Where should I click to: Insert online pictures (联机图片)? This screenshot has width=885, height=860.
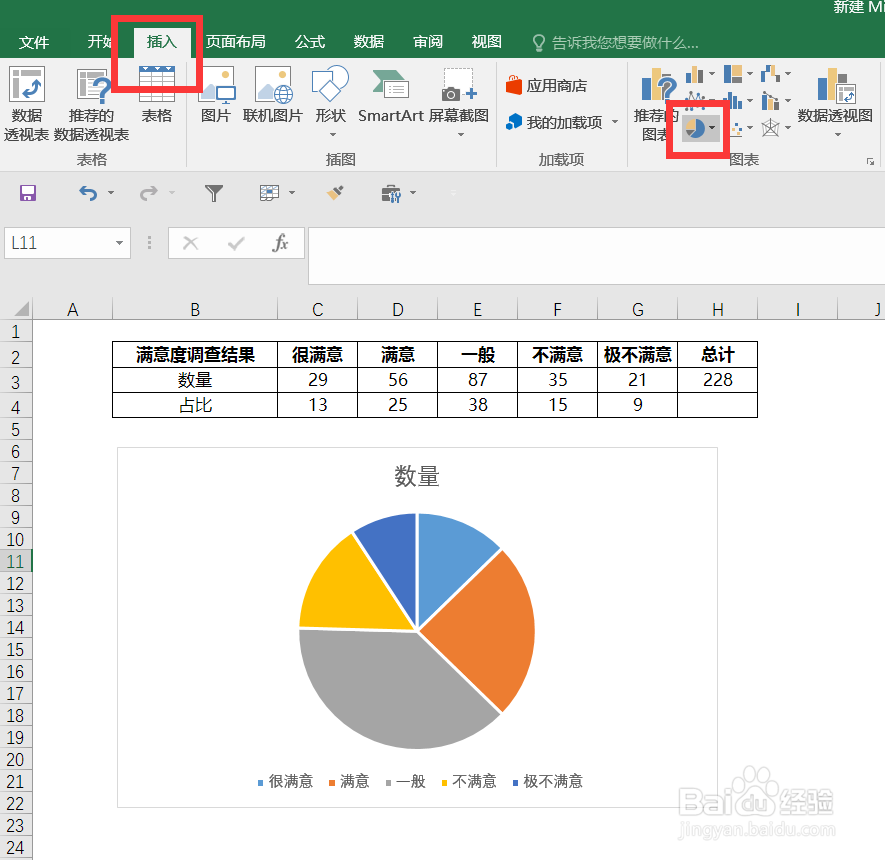tap(273, 94)
